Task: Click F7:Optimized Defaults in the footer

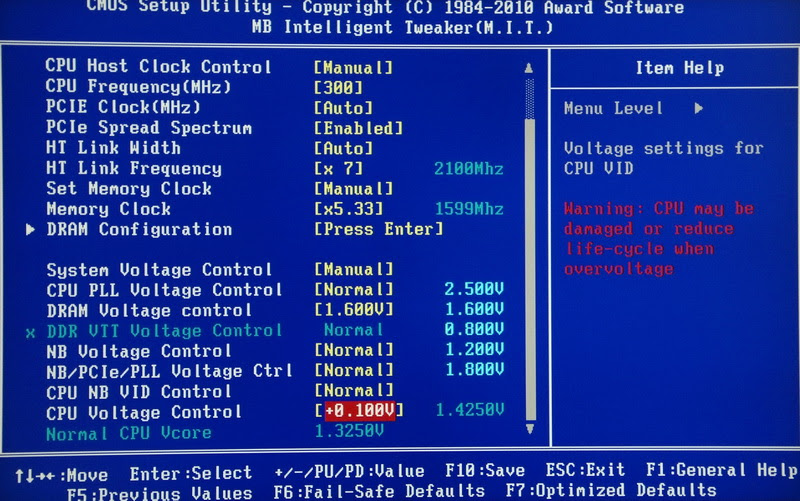Action: pos(611,490)
